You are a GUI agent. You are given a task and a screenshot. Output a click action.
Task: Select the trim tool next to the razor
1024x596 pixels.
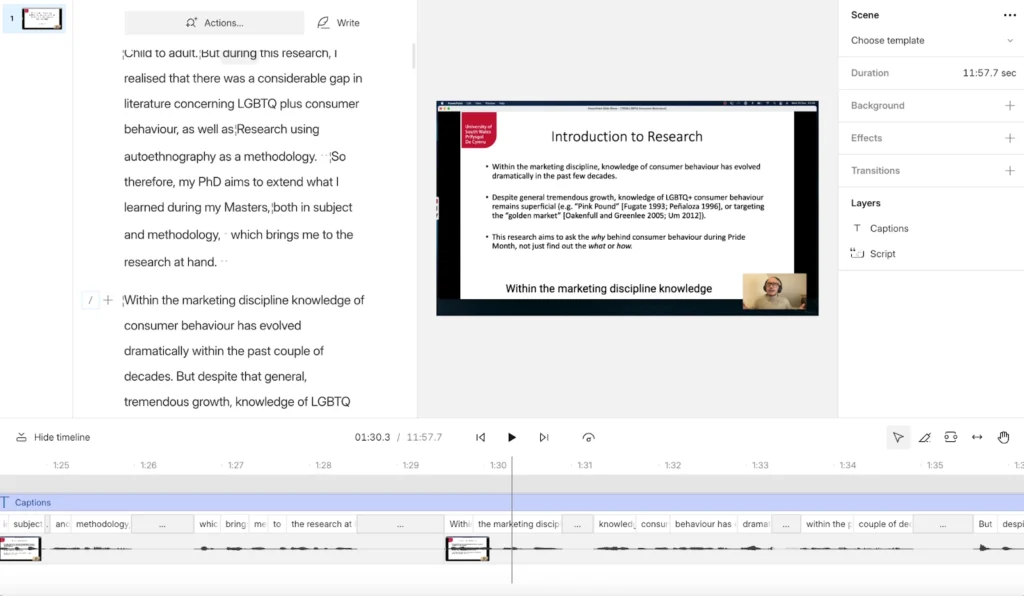point(951,437)
